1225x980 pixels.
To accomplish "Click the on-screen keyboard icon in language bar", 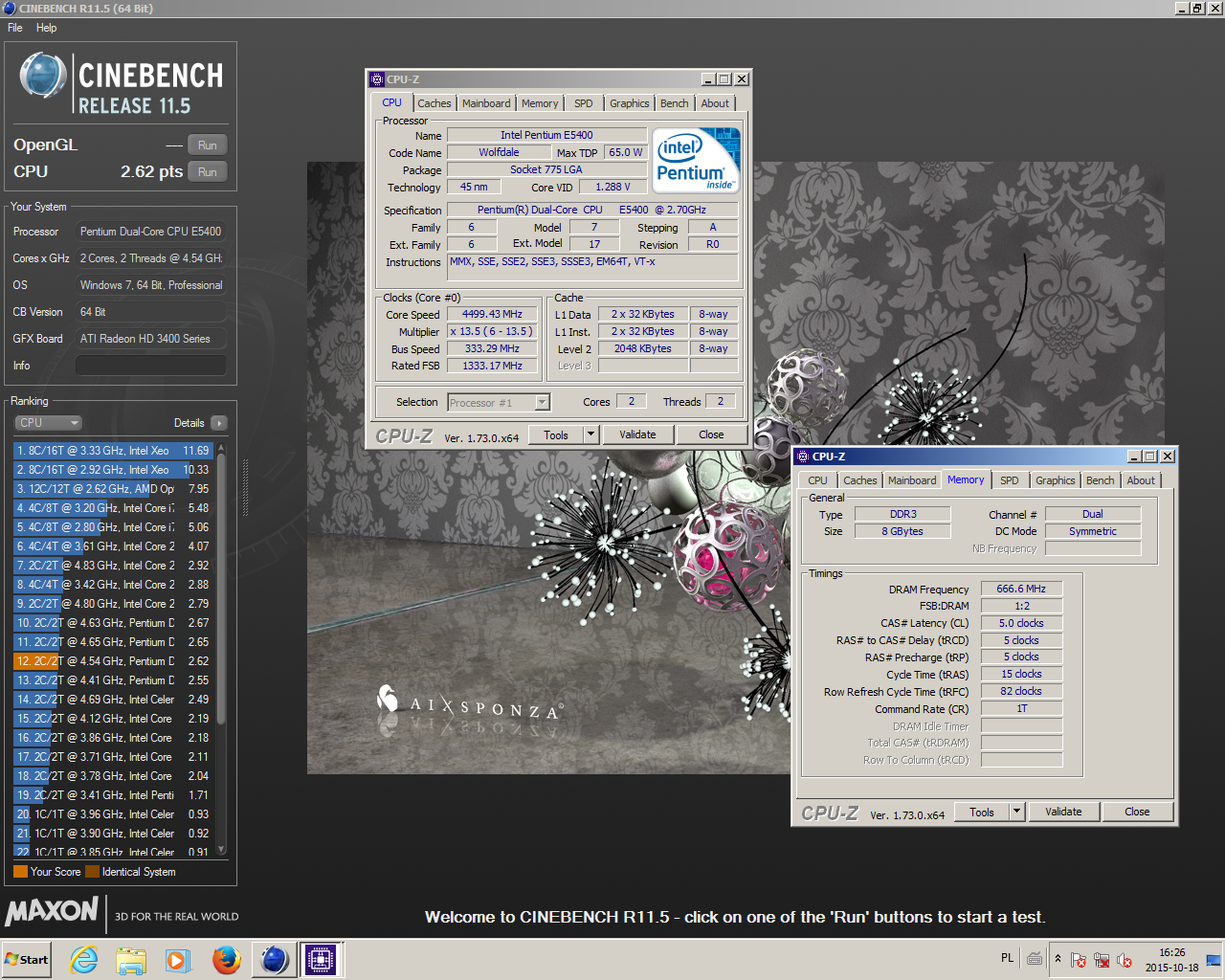I will (1035, 958).
